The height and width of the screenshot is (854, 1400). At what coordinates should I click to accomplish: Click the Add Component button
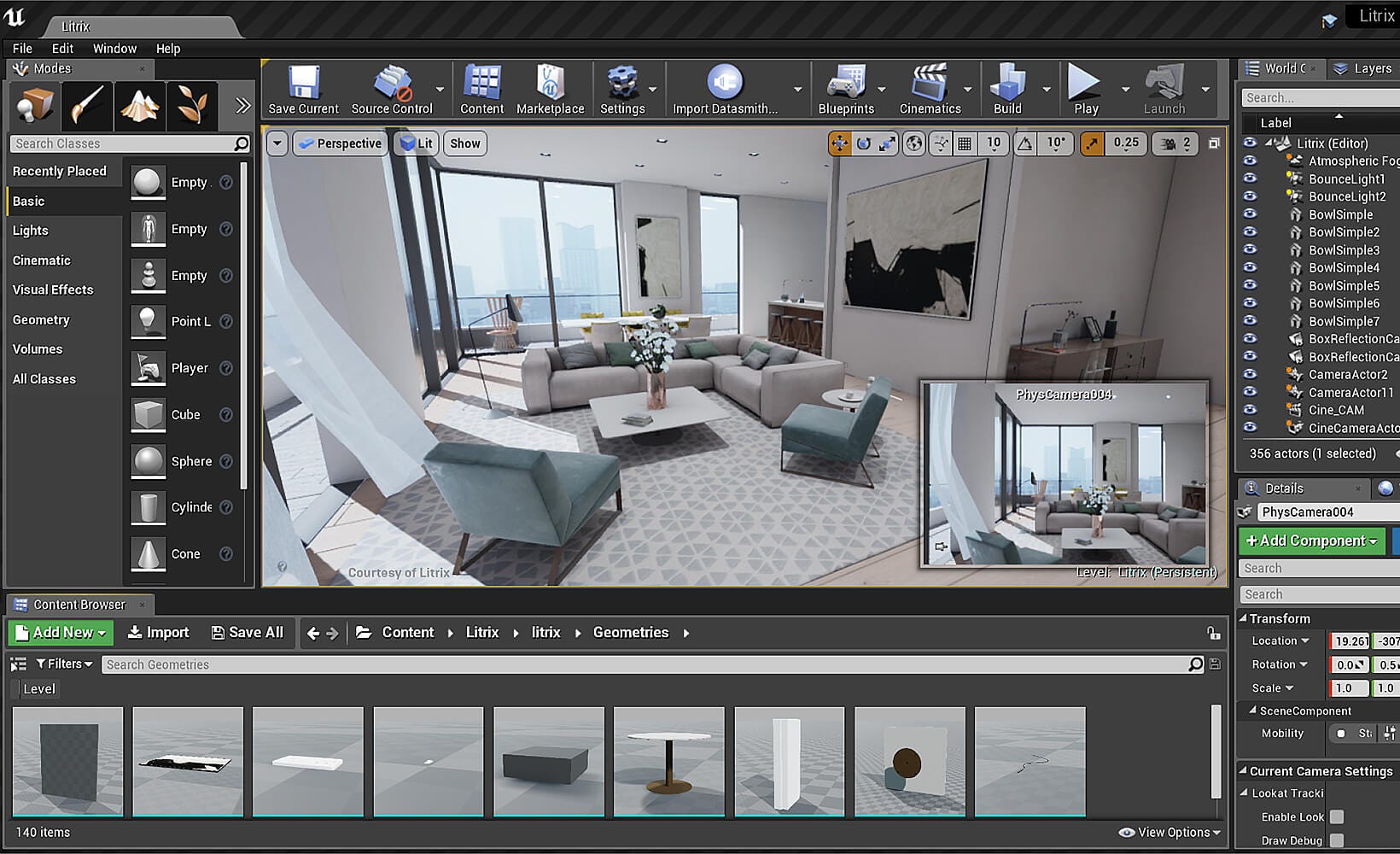coord(1312,541)
